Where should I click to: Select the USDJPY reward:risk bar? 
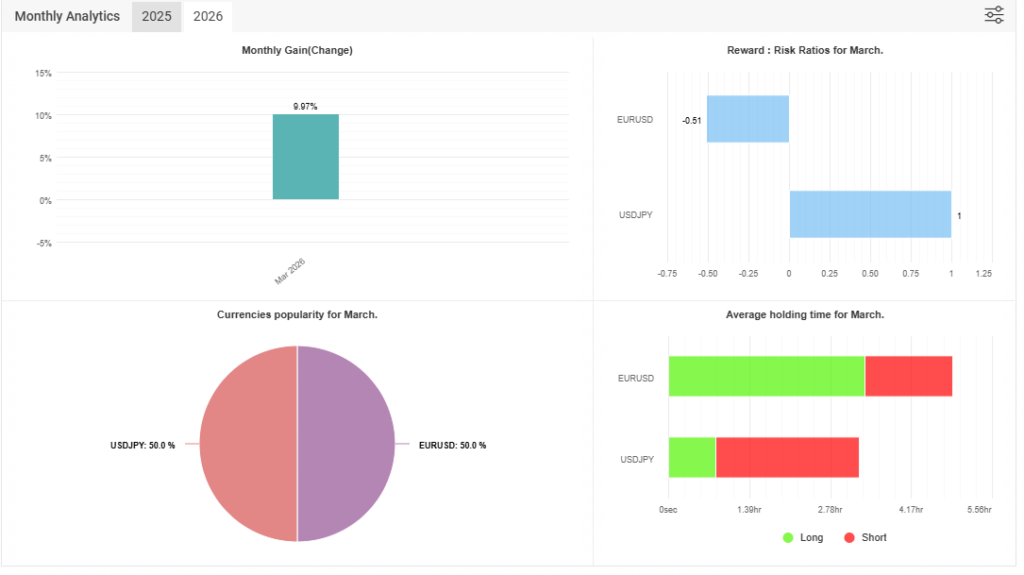click(x=870, y=214)
